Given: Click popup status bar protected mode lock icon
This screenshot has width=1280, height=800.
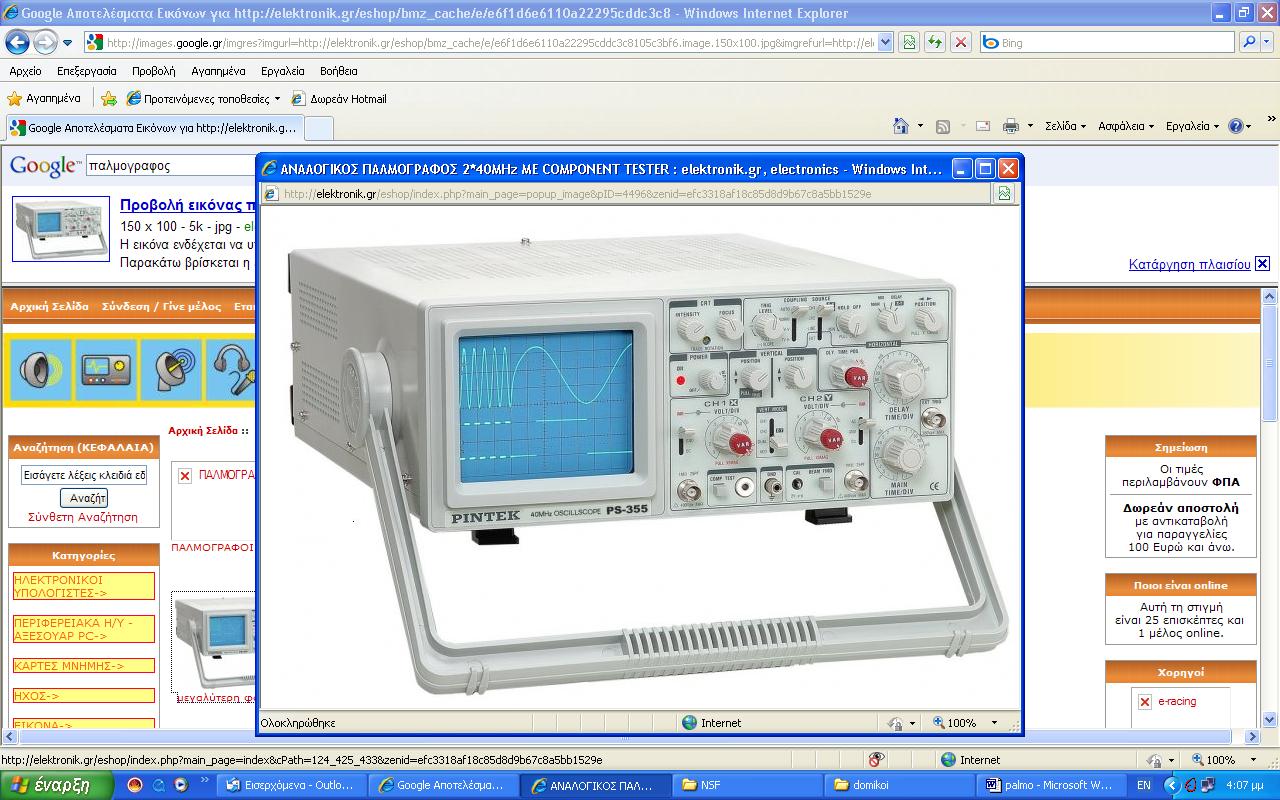Looking at the screenshot, I should [x=897, y=723].
